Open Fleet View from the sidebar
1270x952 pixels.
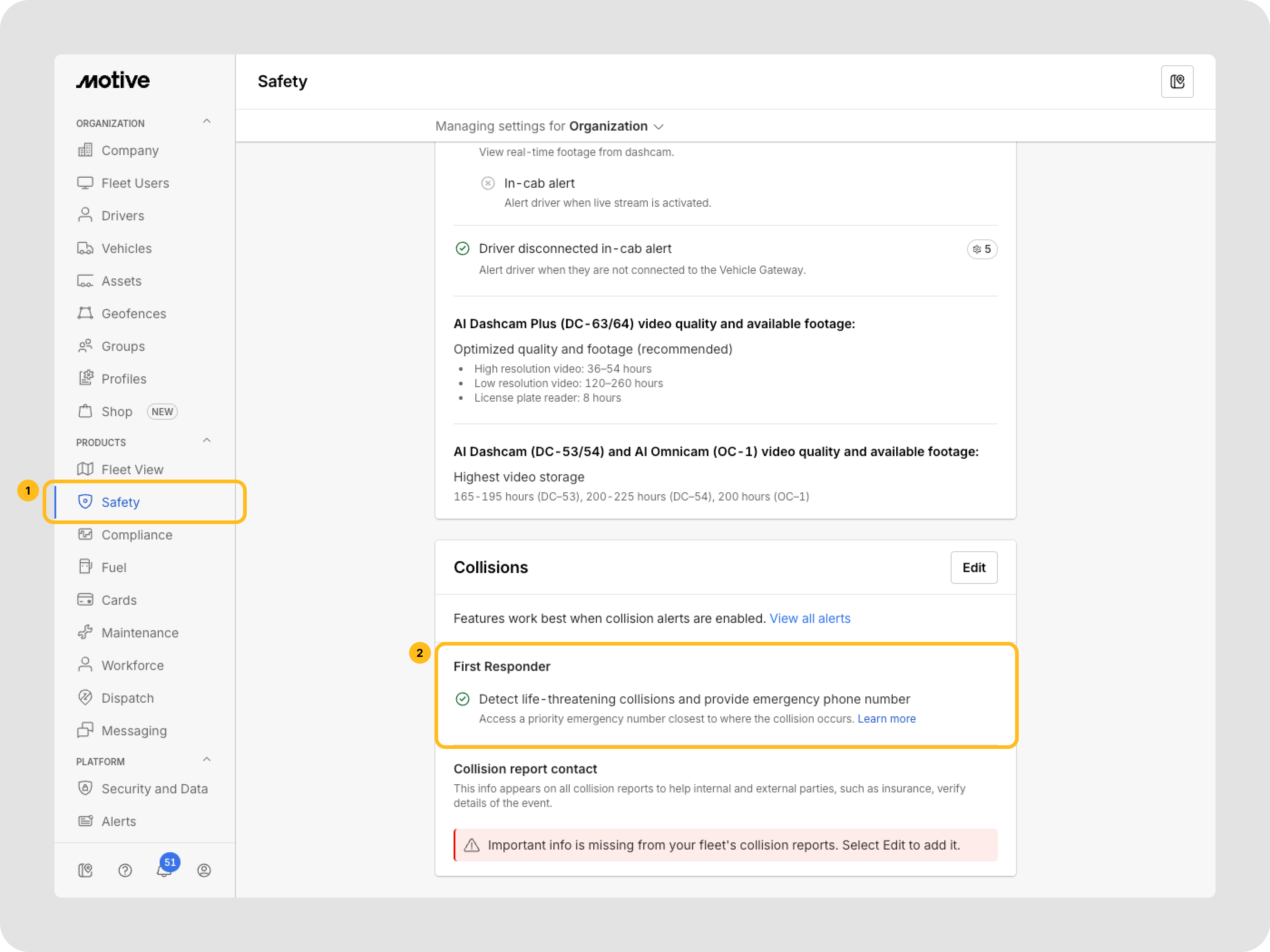click(132, 469)
